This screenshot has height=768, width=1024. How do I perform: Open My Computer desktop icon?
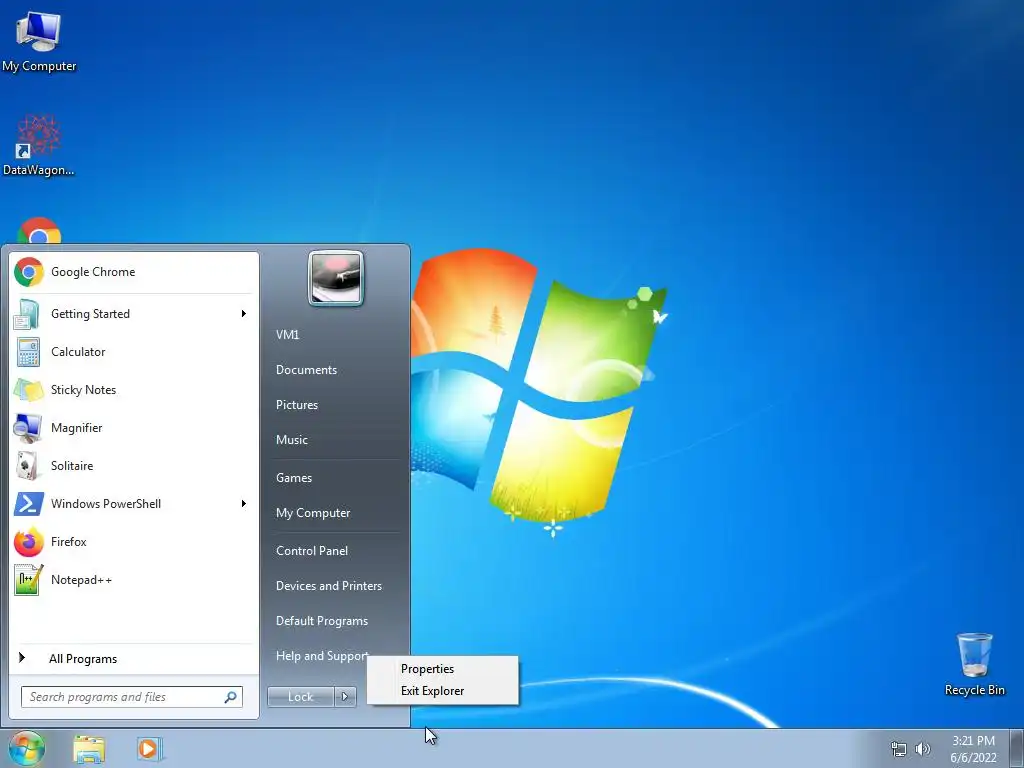[39, 40]
